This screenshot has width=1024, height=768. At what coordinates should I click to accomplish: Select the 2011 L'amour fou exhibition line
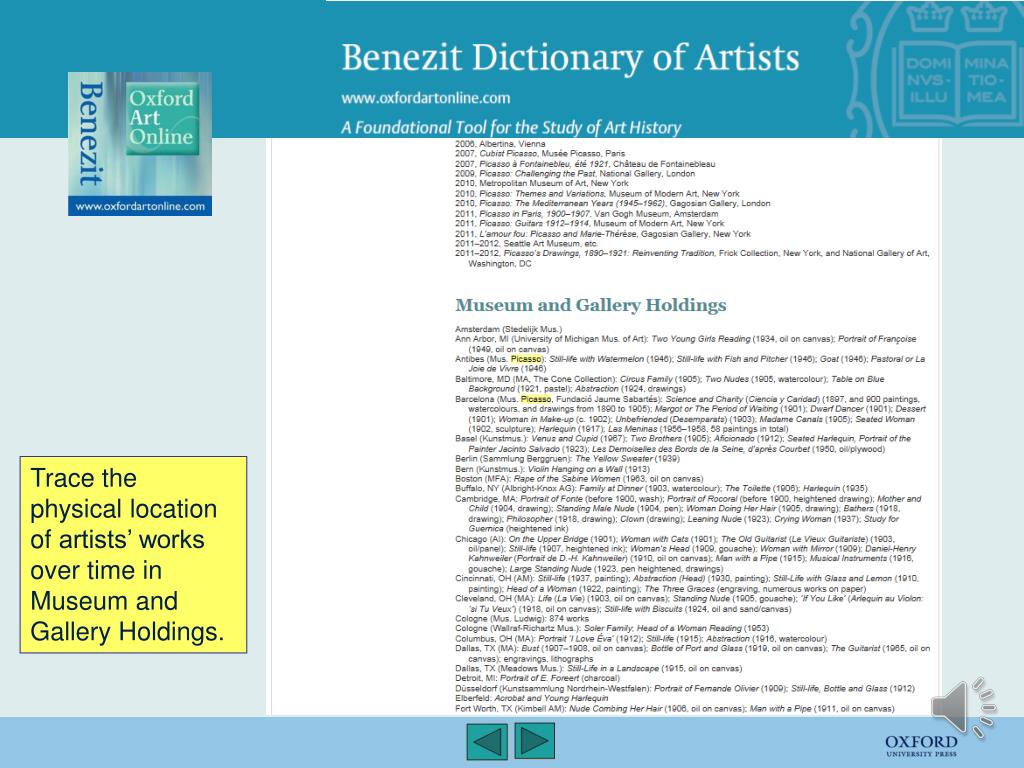[603, 234]
